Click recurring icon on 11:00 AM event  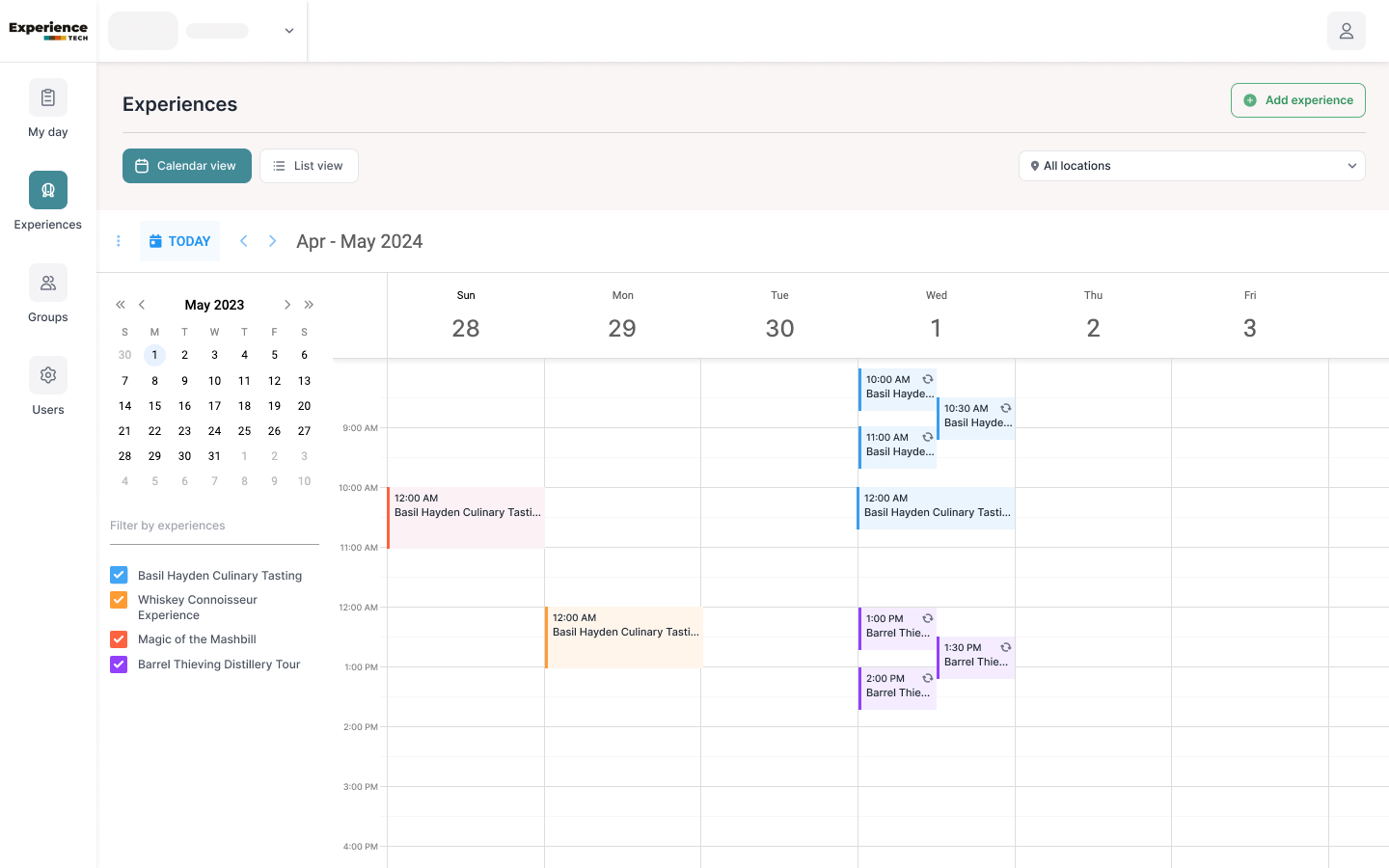[928, 437]
